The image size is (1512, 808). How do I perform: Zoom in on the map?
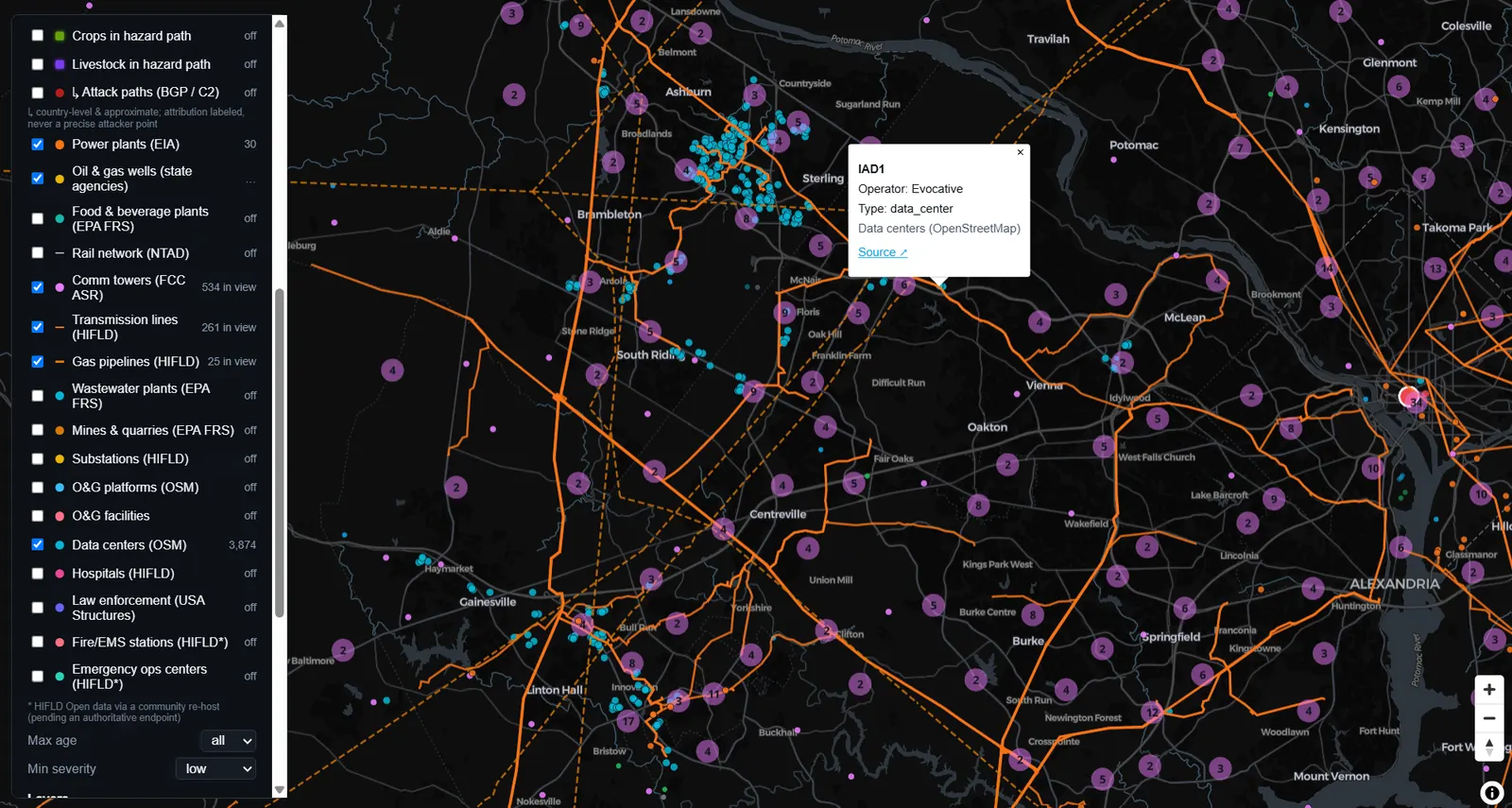point(1489,690)
